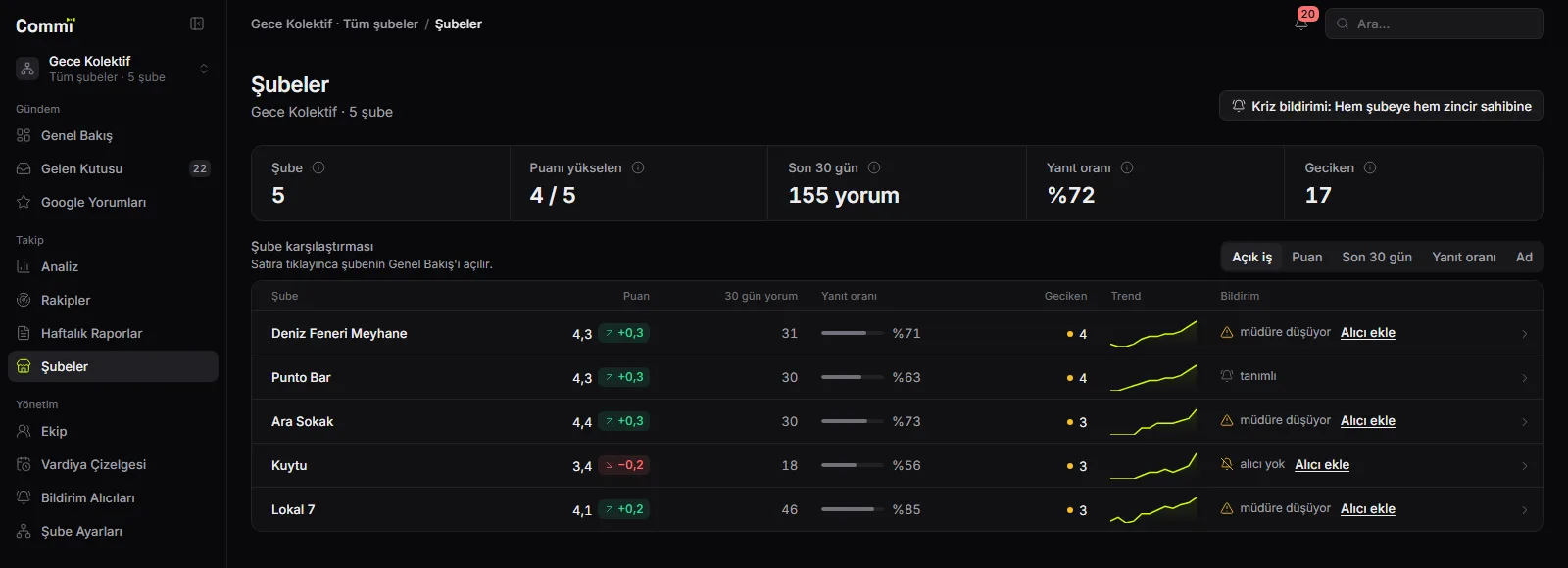Show info for Son 30 gün stat
Viewport: 1568px width, 568px height.
[874, 167]
